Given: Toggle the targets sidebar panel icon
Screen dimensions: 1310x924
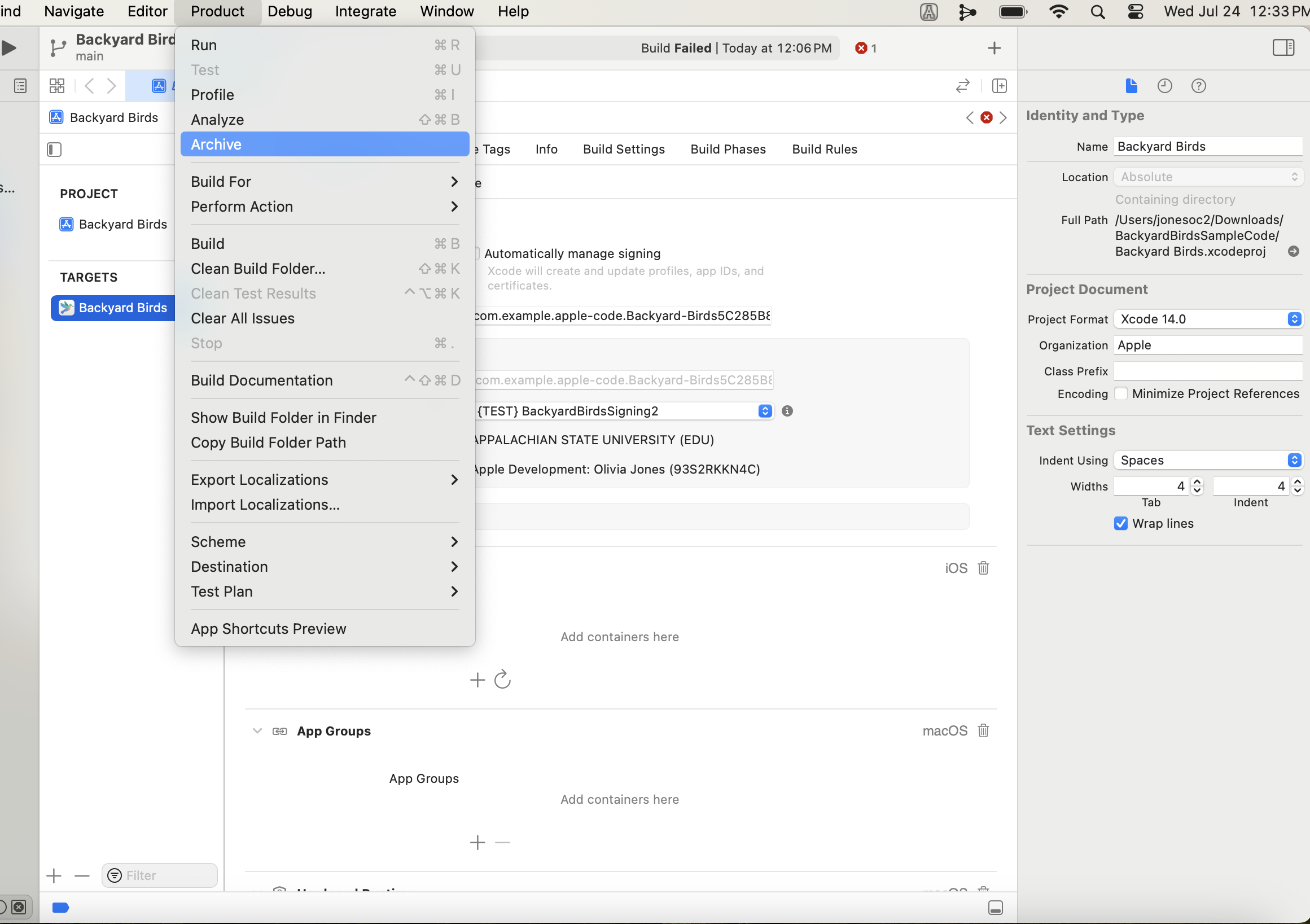Looking at the screenshot, I should coord(54,150).
